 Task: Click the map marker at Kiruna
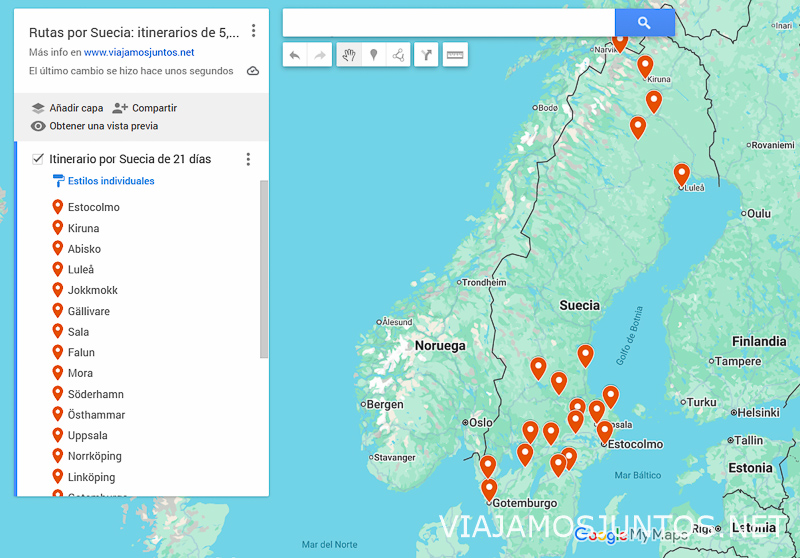(645, 67)
